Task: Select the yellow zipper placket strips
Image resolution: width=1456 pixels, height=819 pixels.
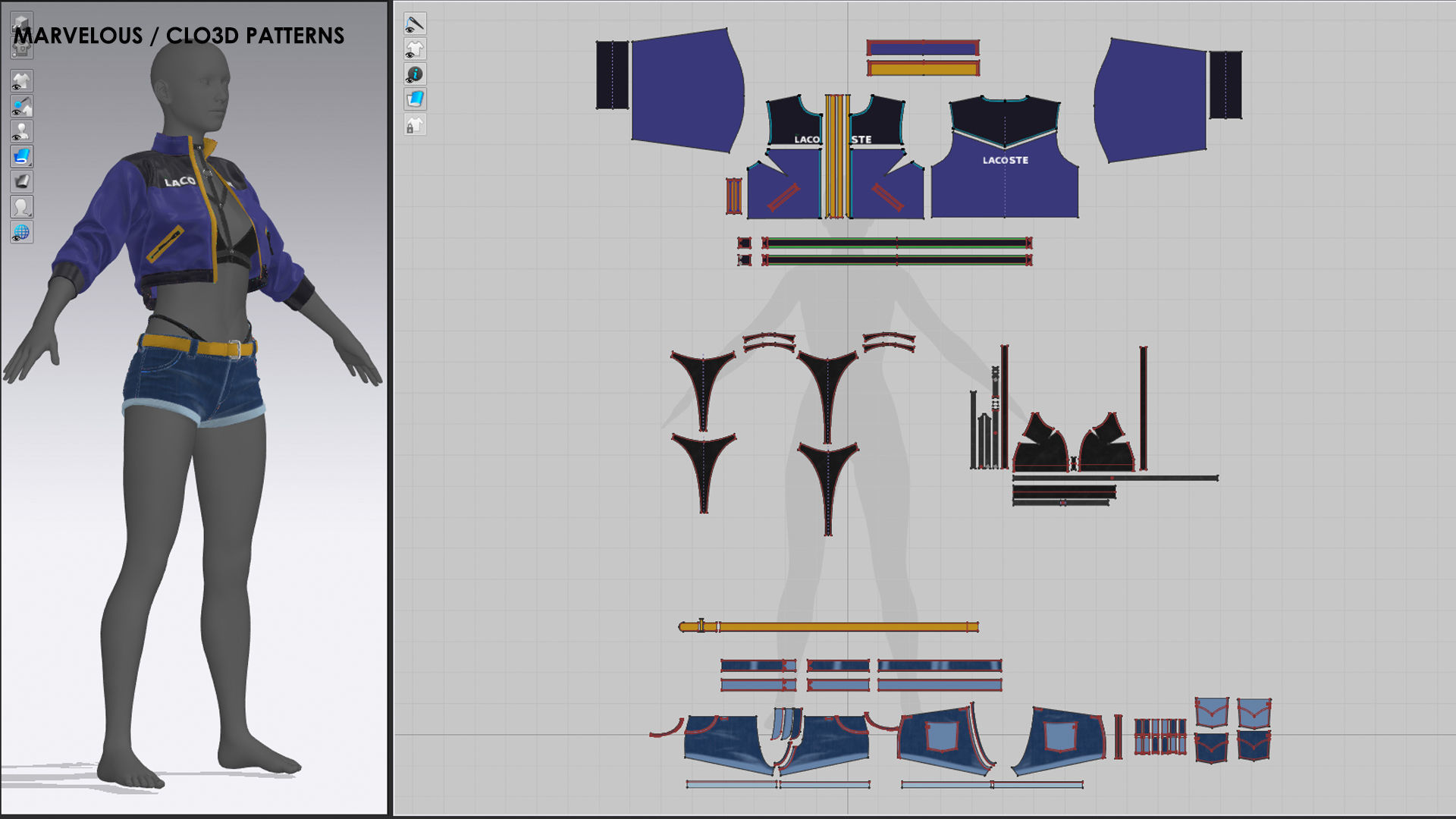Action: (x=837, y=156)
